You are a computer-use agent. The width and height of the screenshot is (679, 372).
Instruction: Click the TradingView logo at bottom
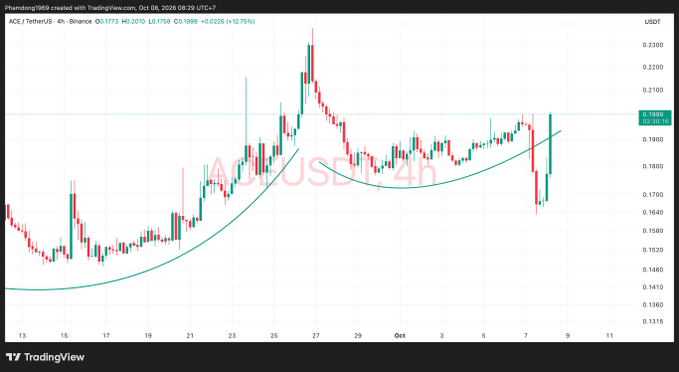pyautogui.click(x=45, y=357)
